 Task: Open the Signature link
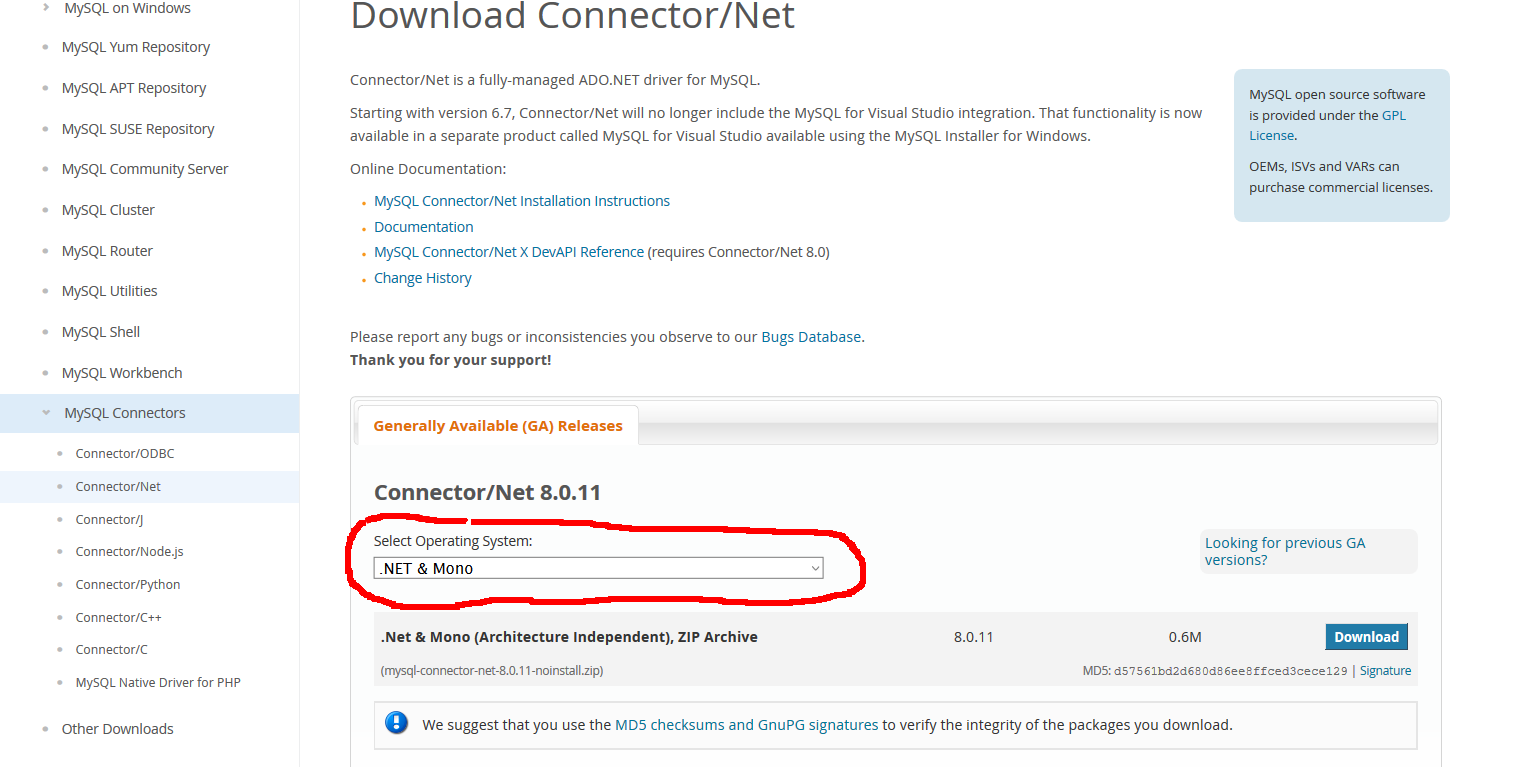click(x=1386, y=671)
